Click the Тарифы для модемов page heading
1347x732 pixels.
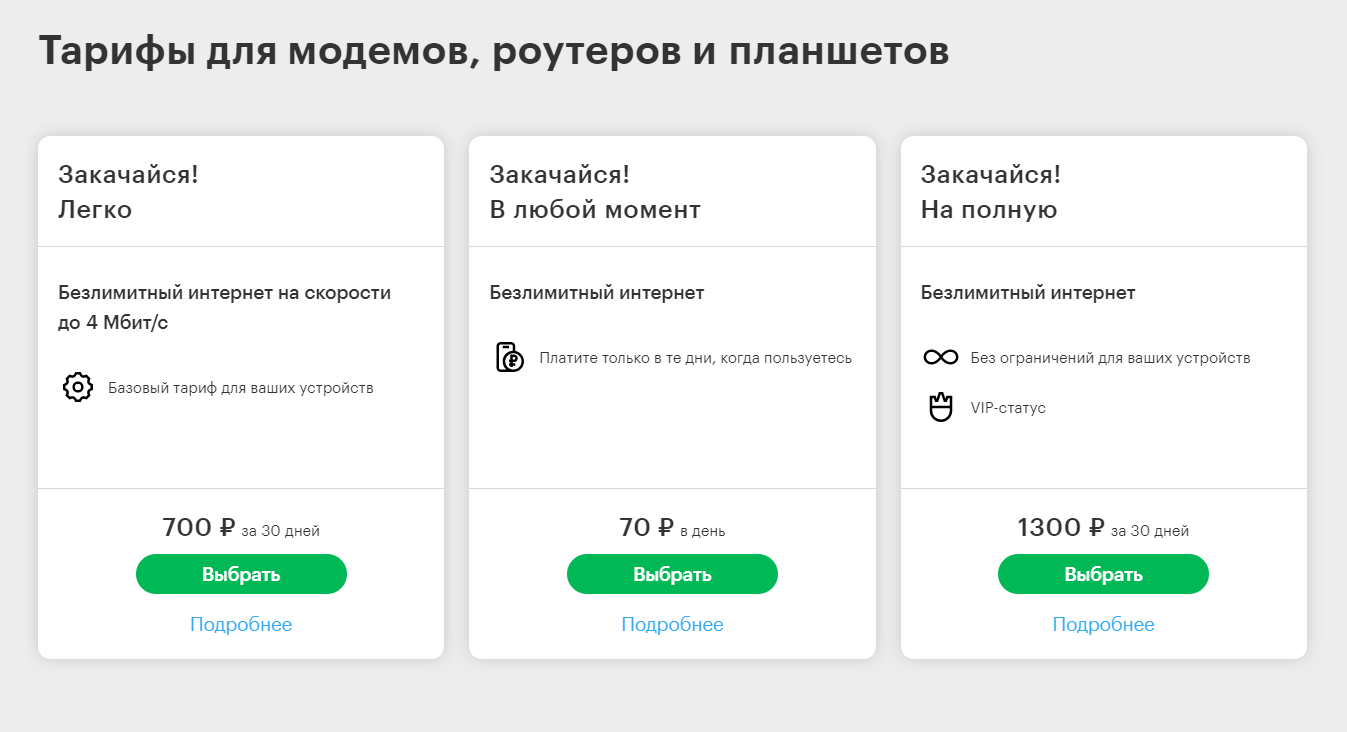(x=493, y=52)
